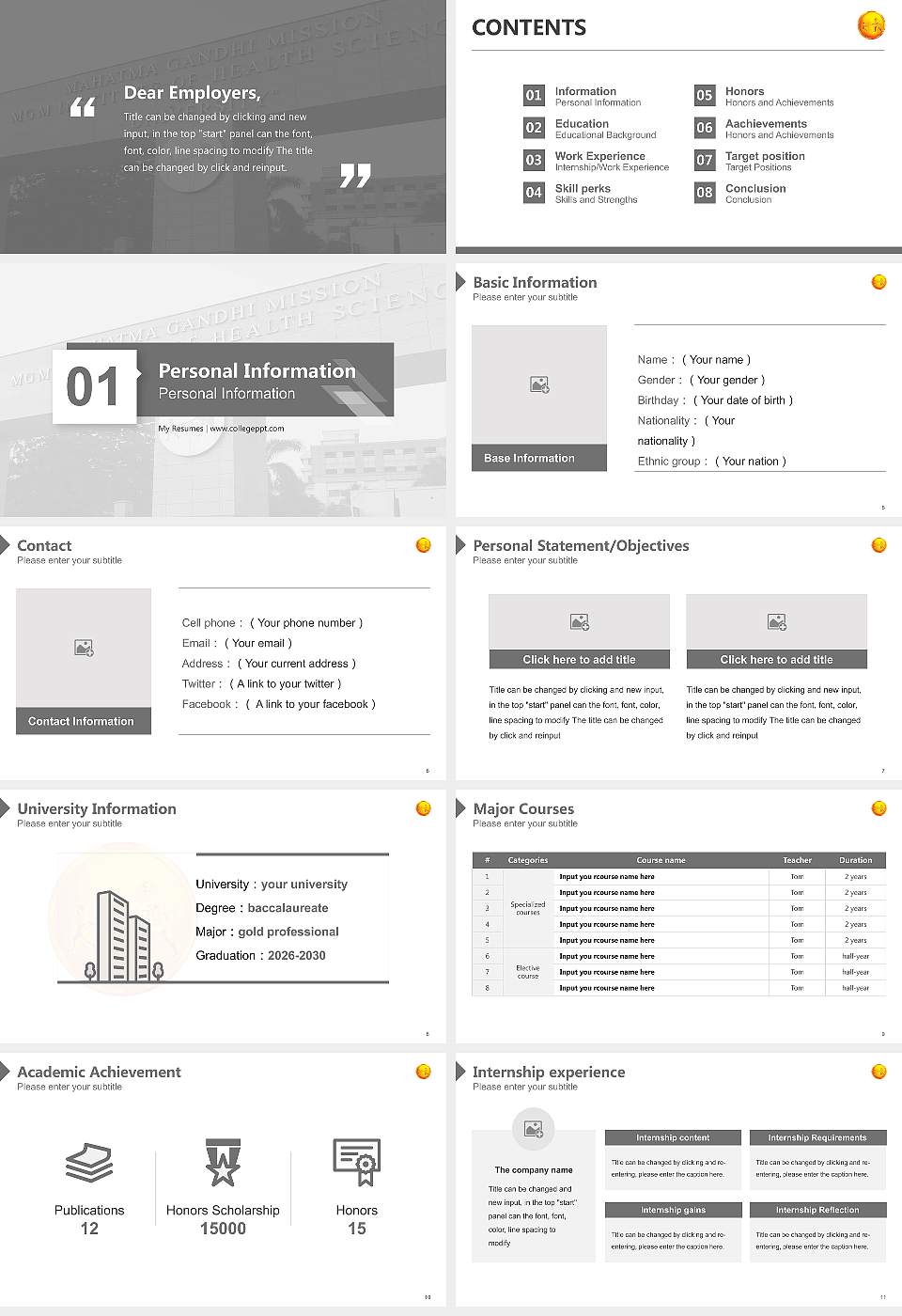The image size is (902, 1316).
Task: Expand the arrow beside Internship experience heading
Action: (460, 1072)
